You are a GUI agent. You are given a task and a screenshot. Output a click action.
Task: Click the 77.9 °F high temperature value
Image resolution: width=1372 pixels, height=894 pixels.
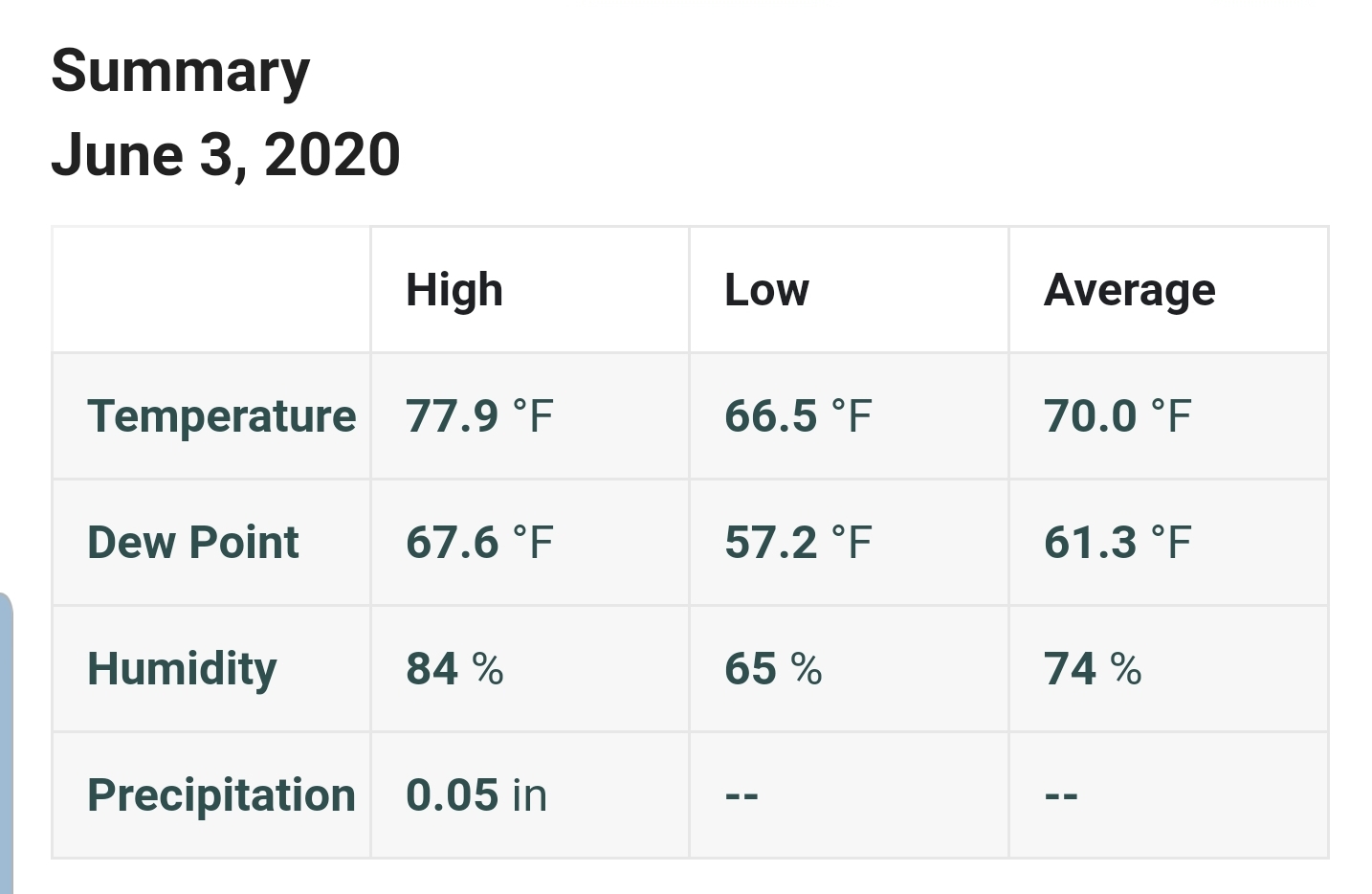479,416
